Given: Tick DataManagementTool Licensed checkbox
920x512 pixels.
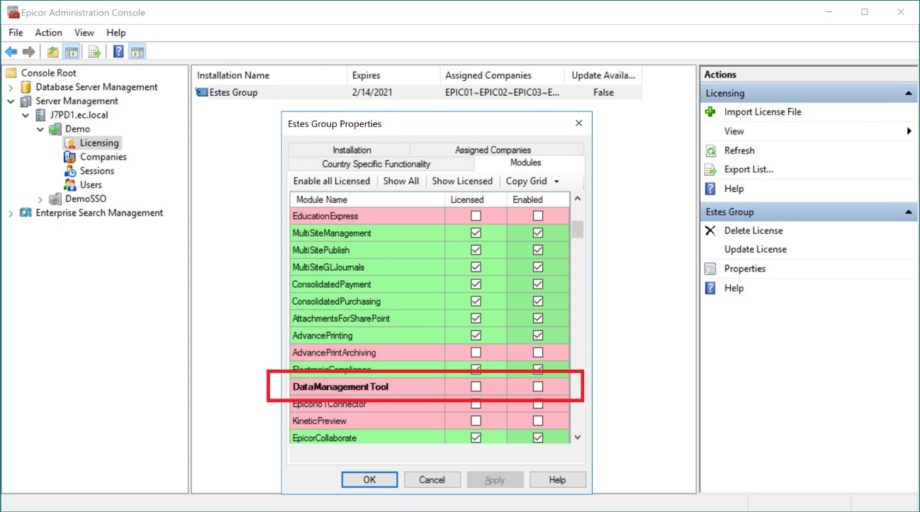Looking at the screenshot, I should click(476, 386).
